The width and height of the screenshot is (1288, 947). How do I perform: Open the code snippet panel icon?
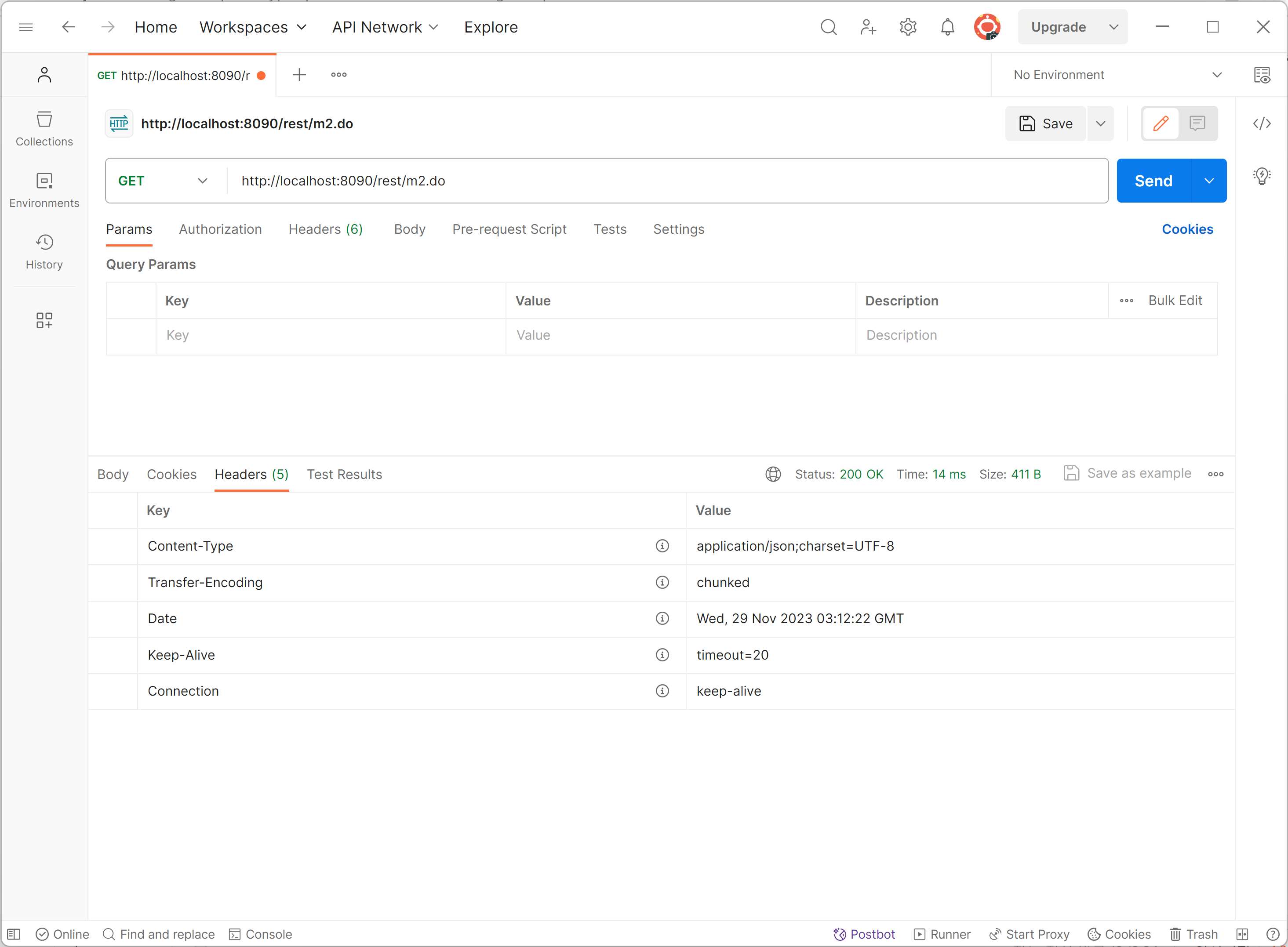(1262, 124)
